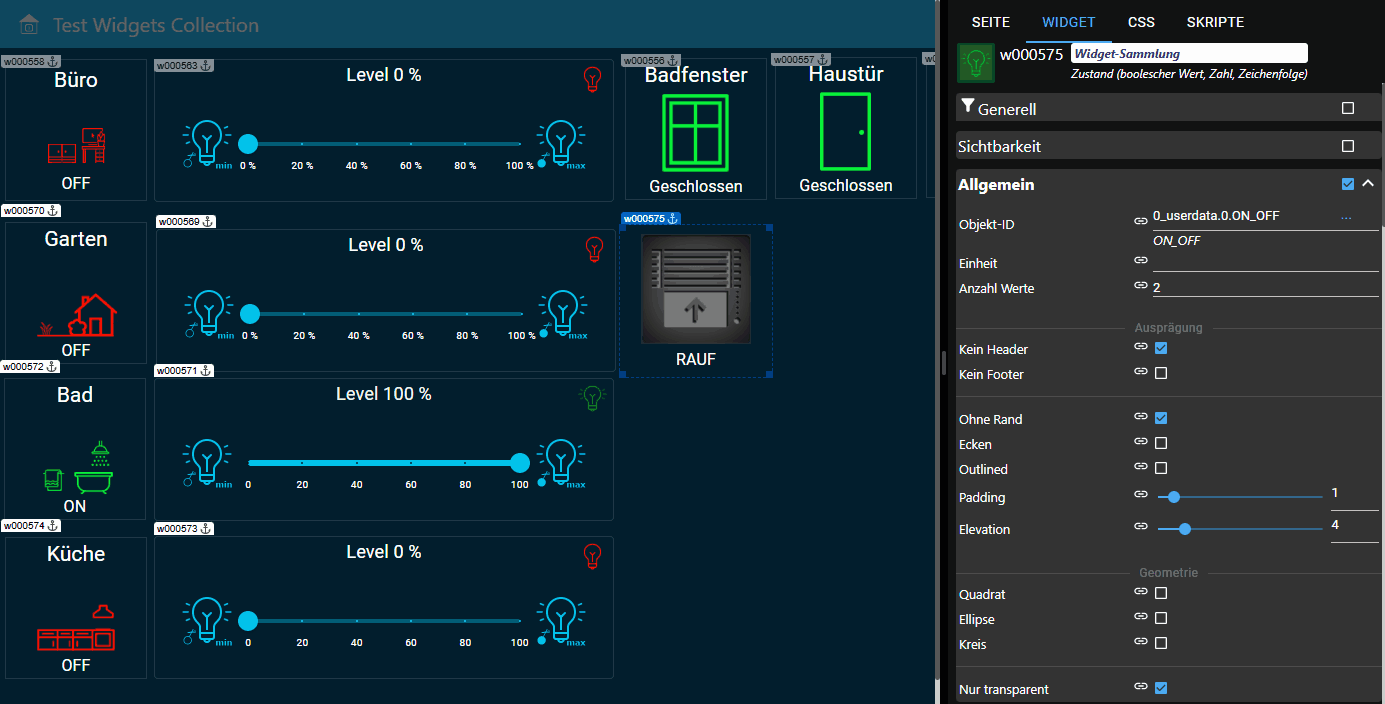Uncheck the Nur transparent checkbox
The image size is (1385, 704).
pos(1161,688)
